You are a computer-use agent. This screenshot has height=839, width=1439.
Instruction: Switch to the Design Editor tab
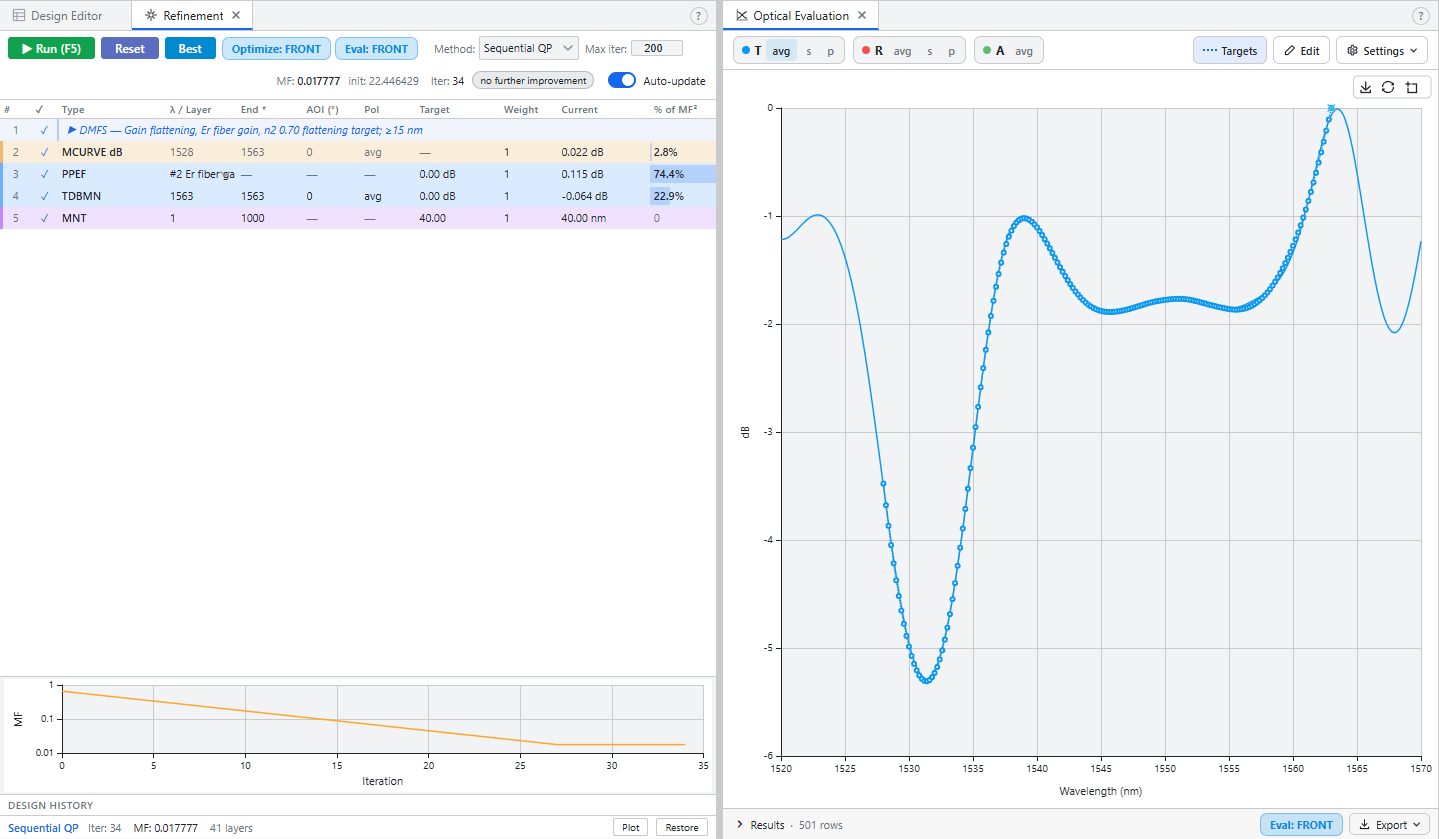tap(58, 16)
